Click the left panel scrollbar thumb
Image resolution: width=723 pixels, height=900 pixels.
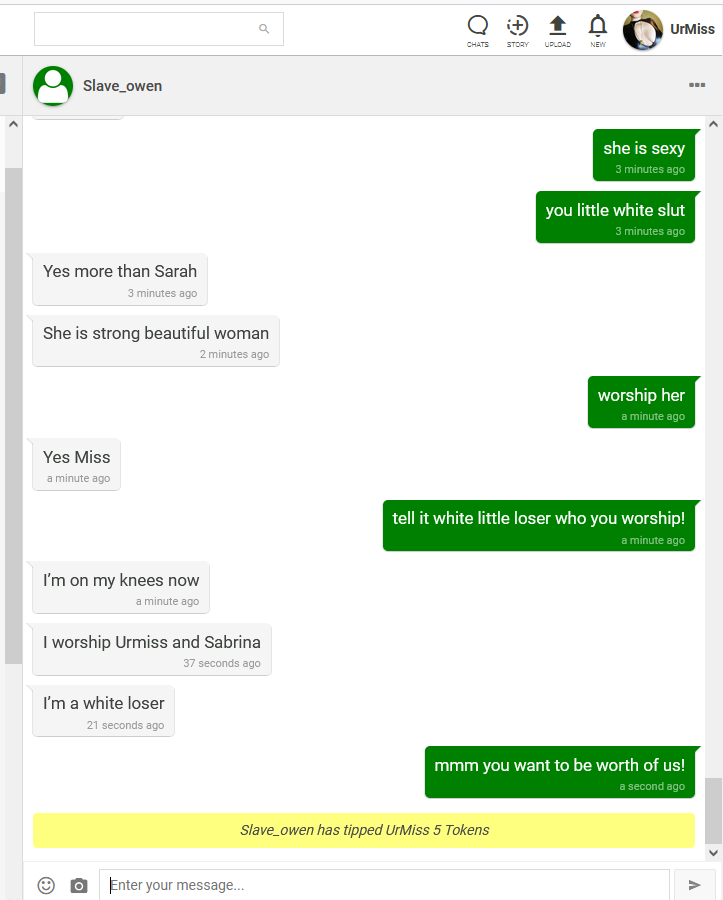tap(13, 416)
